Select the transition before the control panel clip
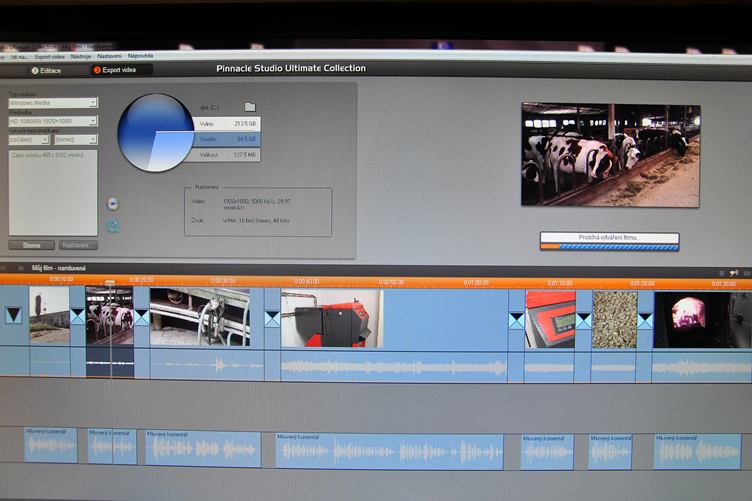 [516, 321]
